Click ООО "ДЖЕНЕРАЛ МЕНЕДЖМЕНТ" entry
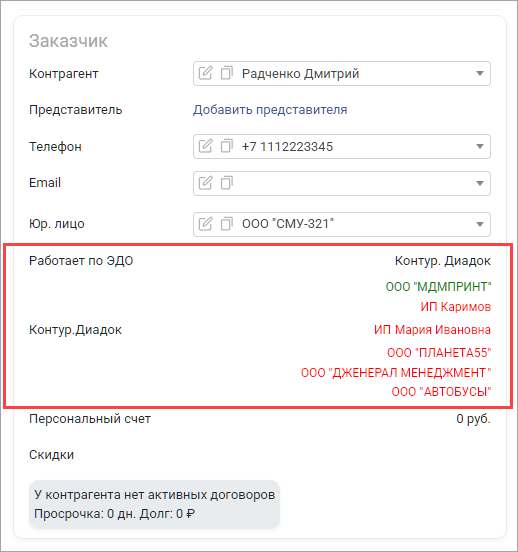 tap(396, 372)
